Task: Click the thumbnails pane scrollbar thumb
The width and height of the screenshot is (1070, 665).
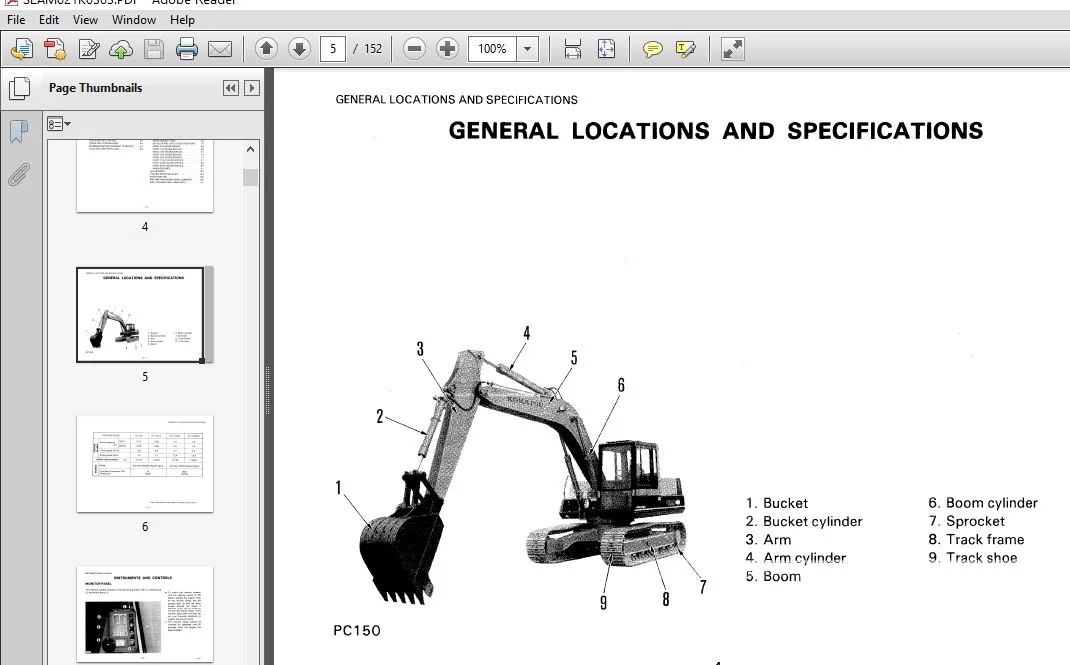Action: (250, 177)
